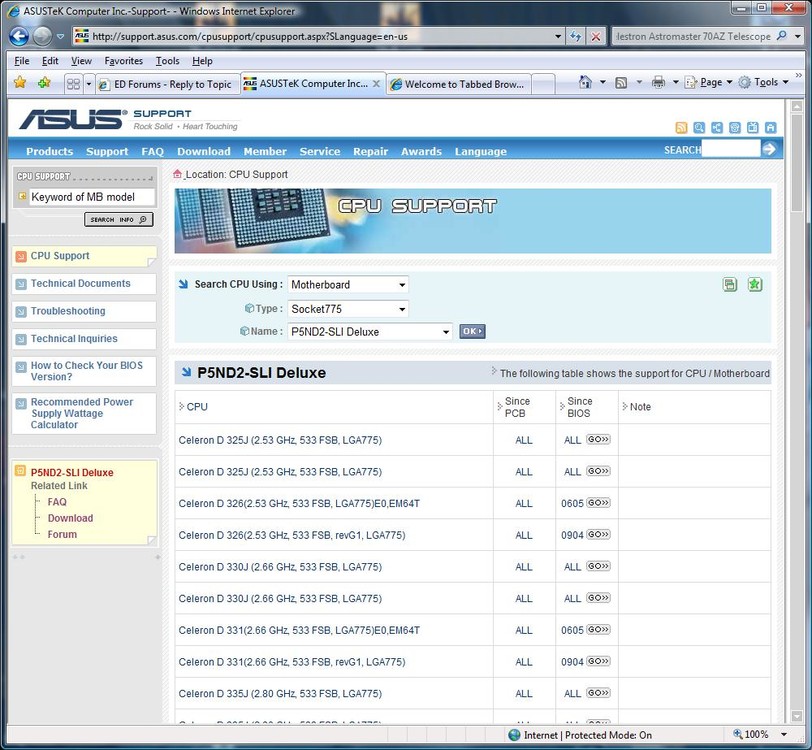Screen dimensions: 812x750
Task: Click the Forum link under Related Link
Action: click(x=62, y=534)
